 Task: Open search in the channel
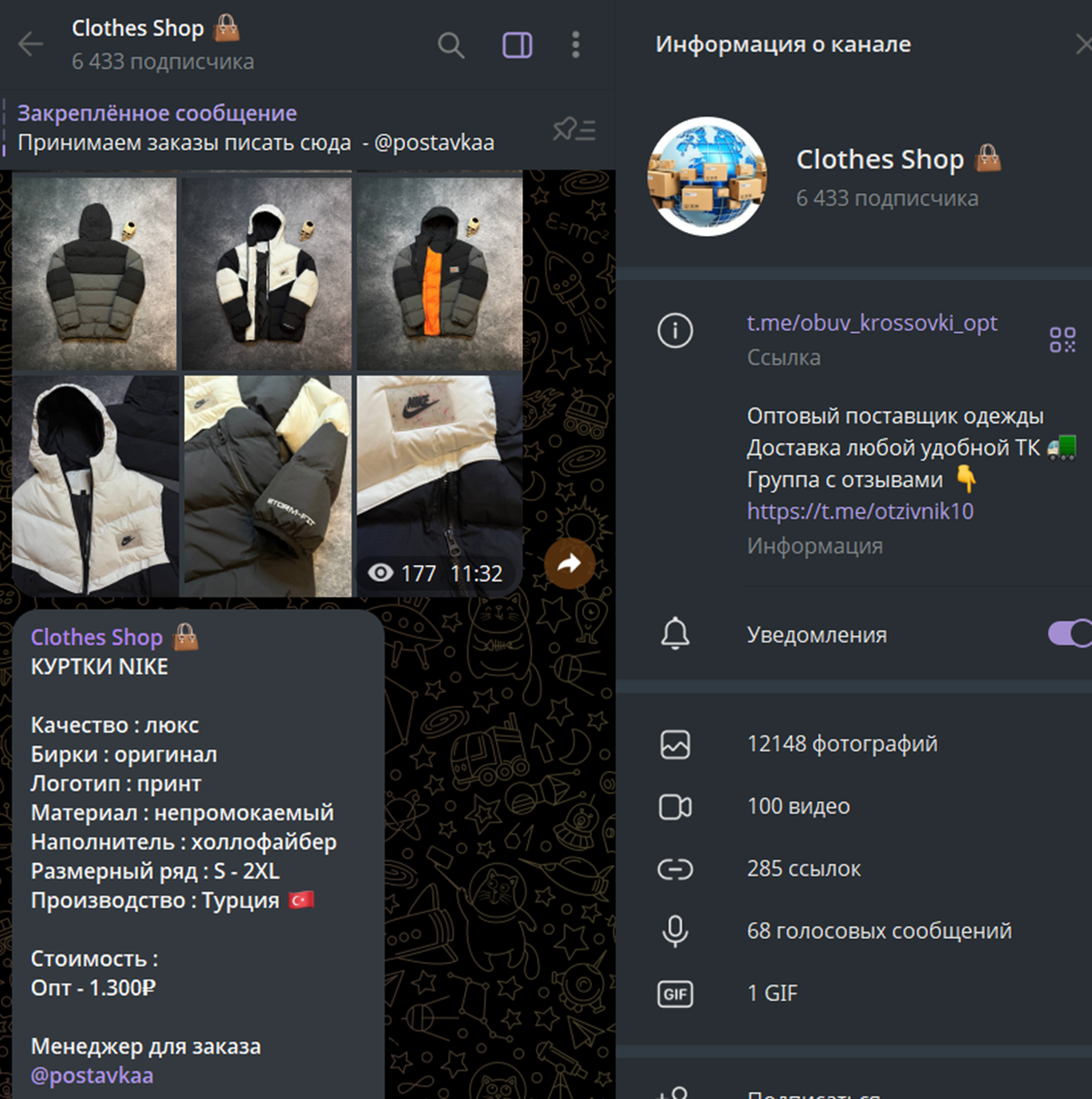click(450, 46)
